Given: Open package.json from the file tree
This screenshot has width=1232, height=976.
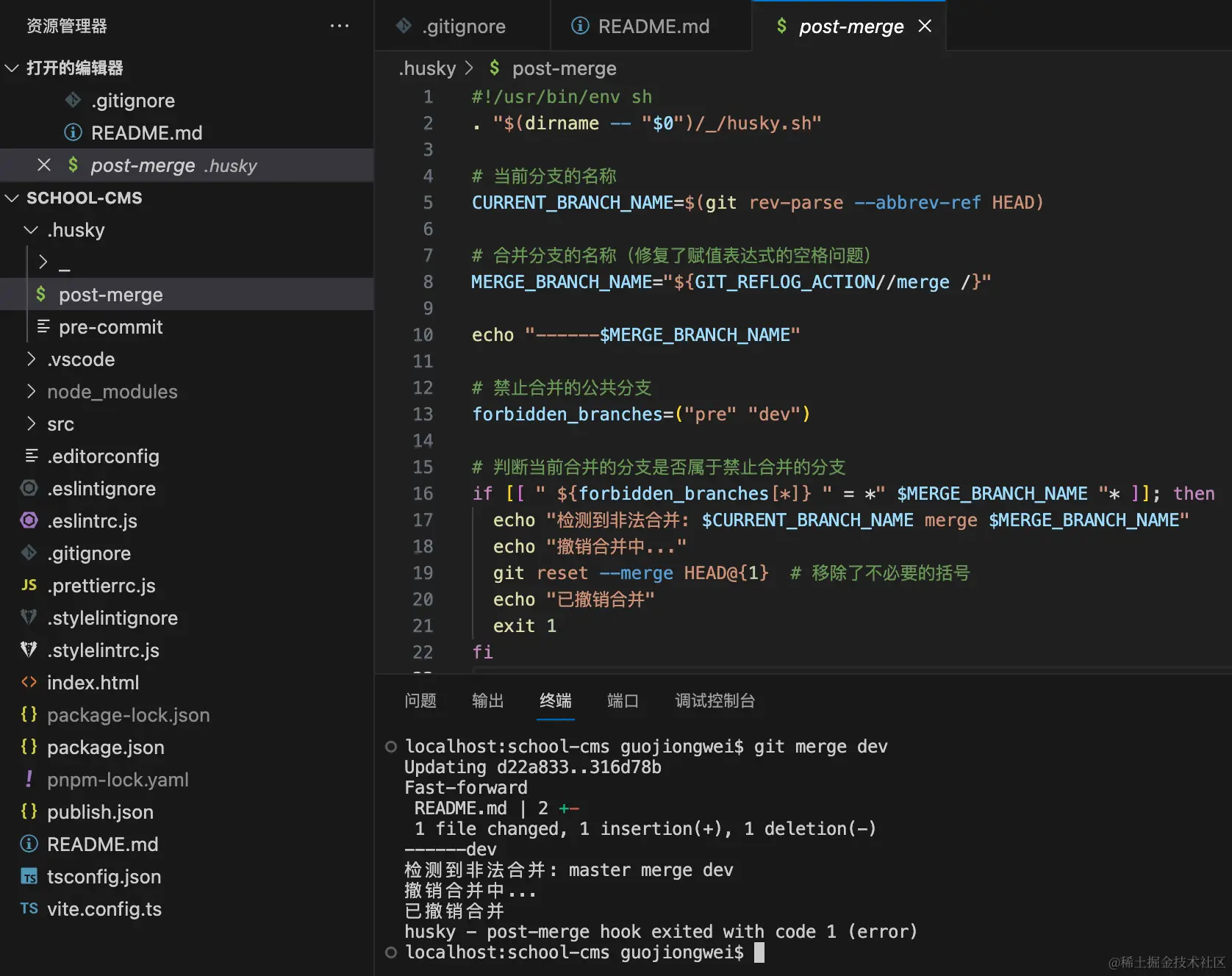Looking at the screenshot, I should (x=187, y=747).
